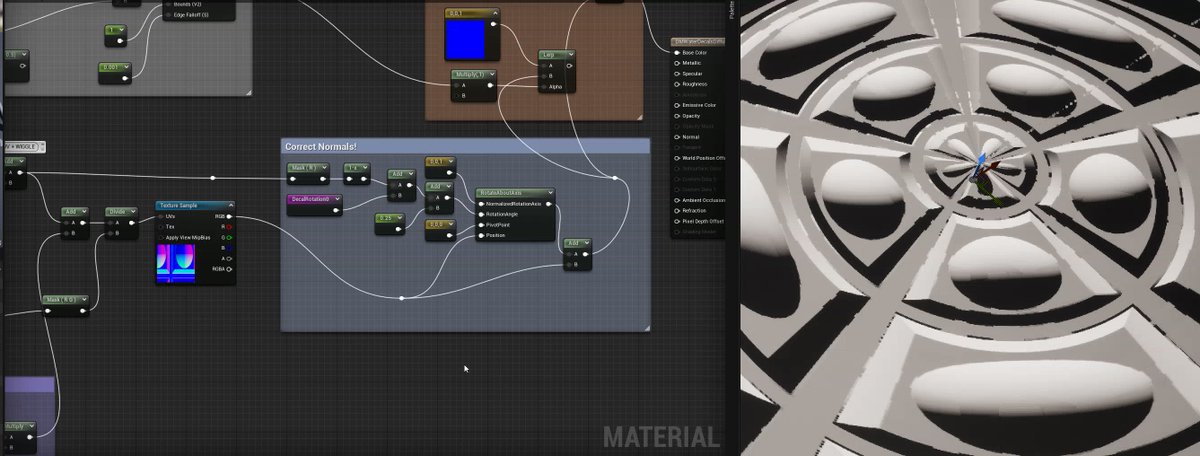This screenshot has height=456, width=1200.
Task: Click Texture Sample's green G output pin
Action: (229, 237)
